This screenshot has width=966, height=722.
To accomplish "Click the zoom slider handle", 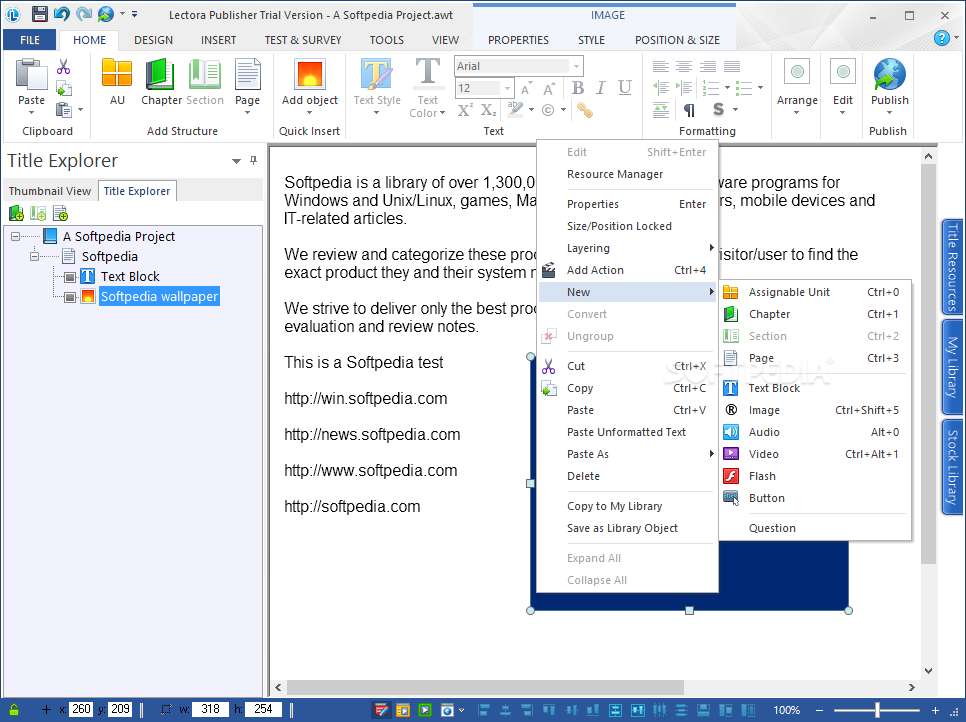I will tap(877, 710).
